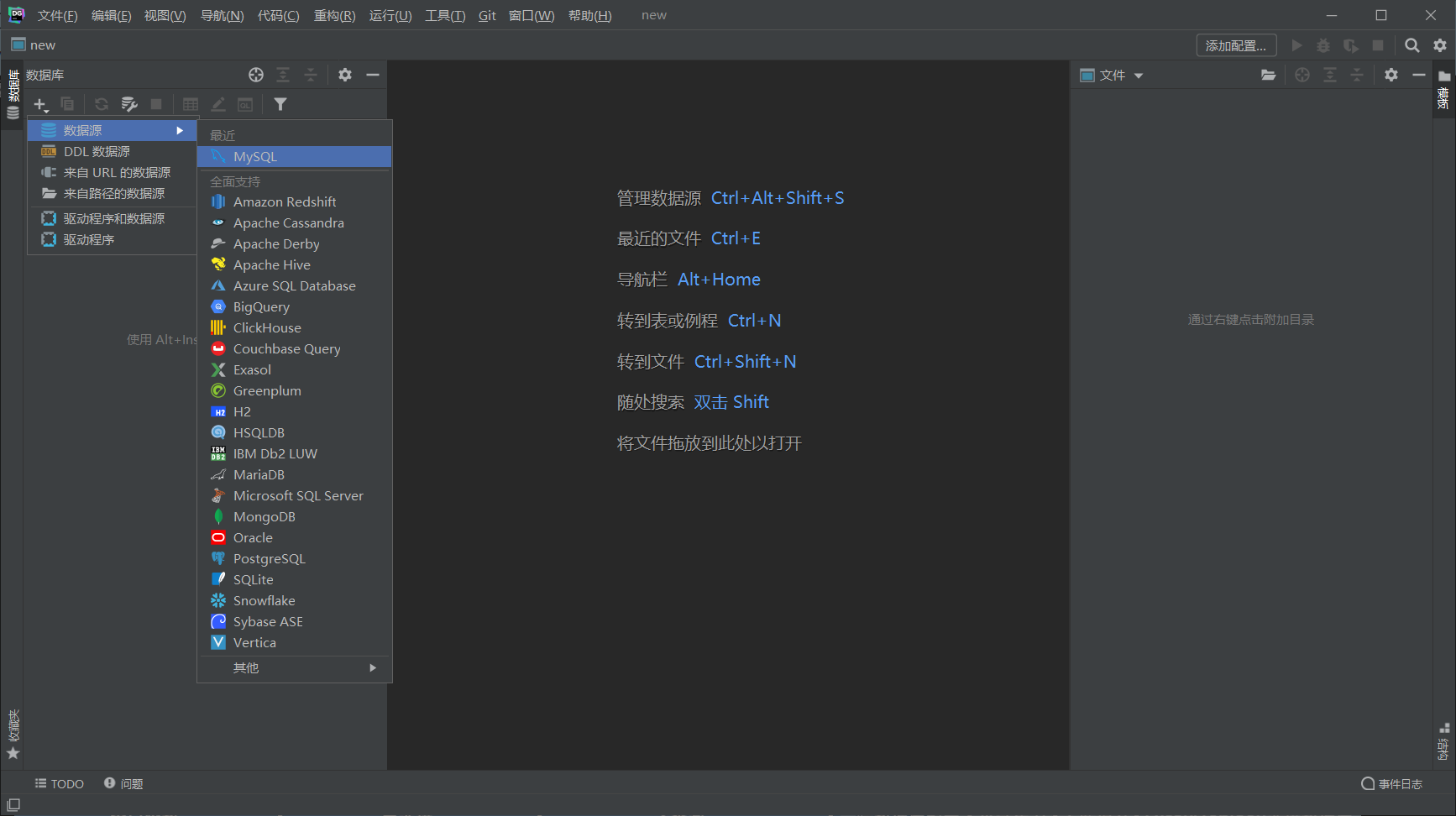Choose Apache Hive data source
The height and width of the screenshot is (816, 1456).
pyautogui.click(x=295, y=264)
